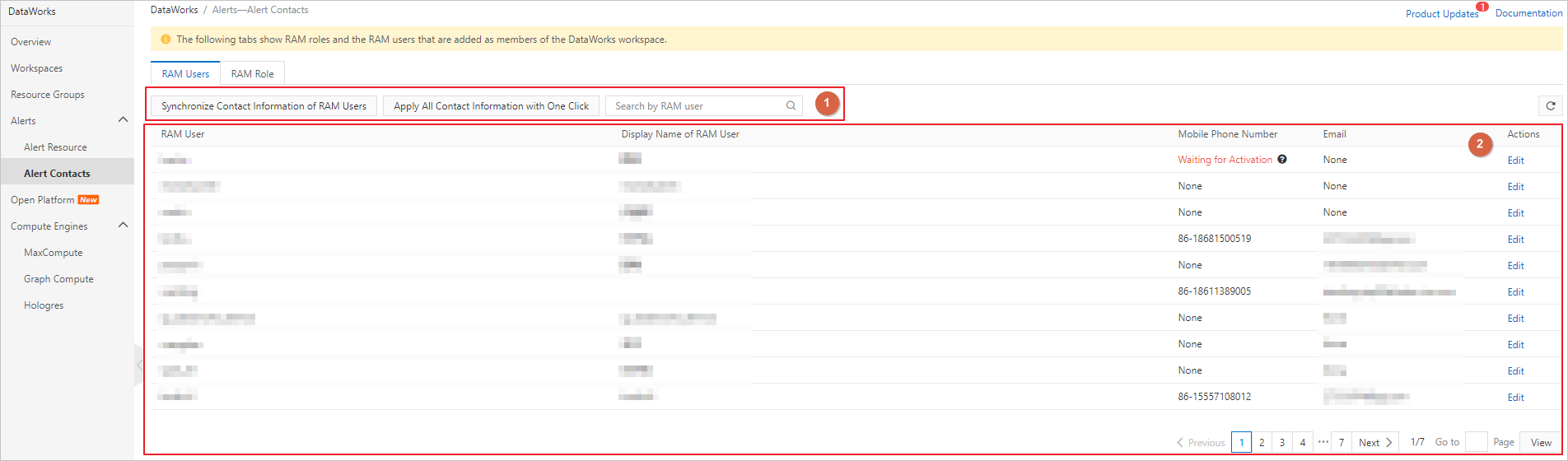Screen dimensions: 1568x461
Task: Click the Actions column header
Action: point(1524,134)
